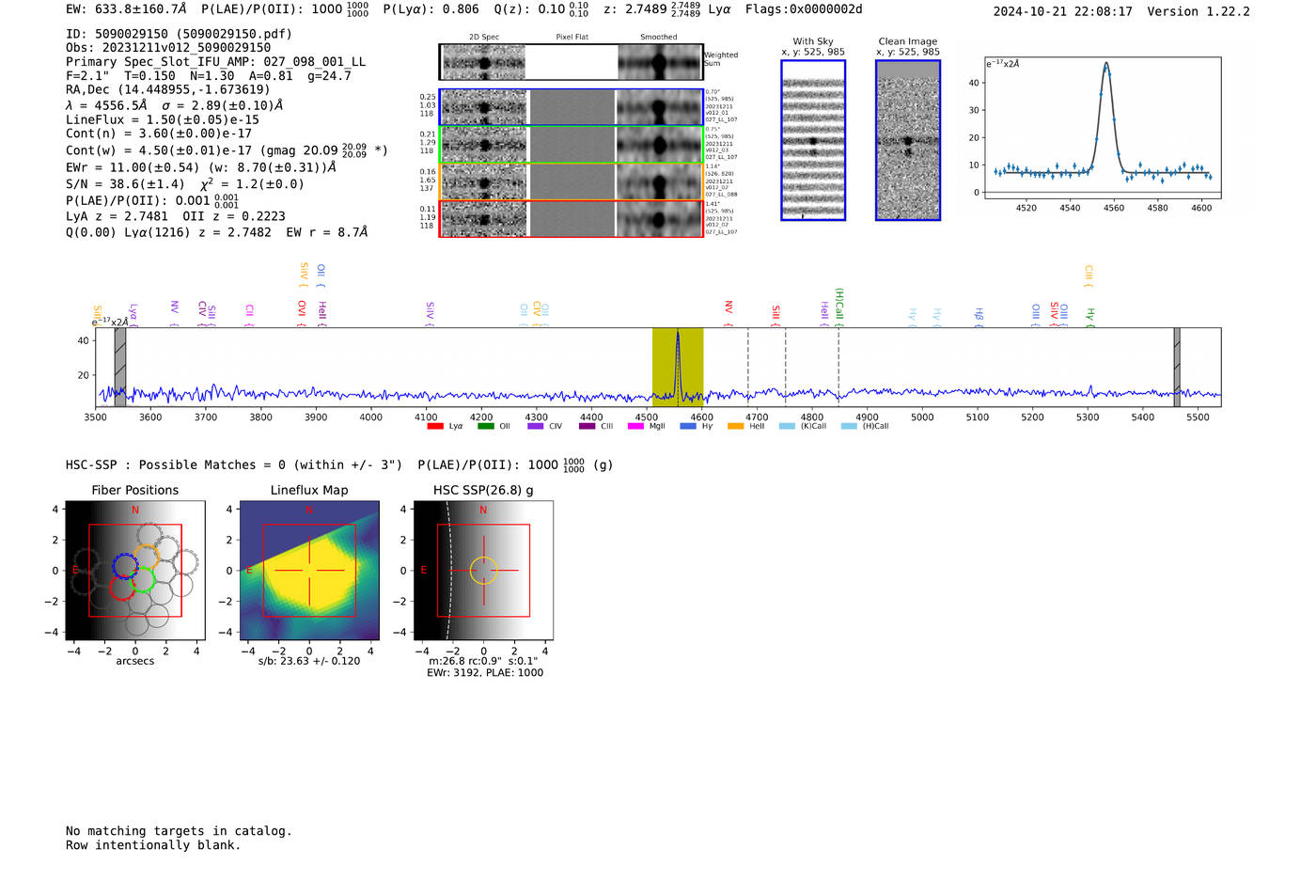This screenshot has width=1316, height=896.
Task: Open the Clean Image thumbnail
Action: (908, 140)
